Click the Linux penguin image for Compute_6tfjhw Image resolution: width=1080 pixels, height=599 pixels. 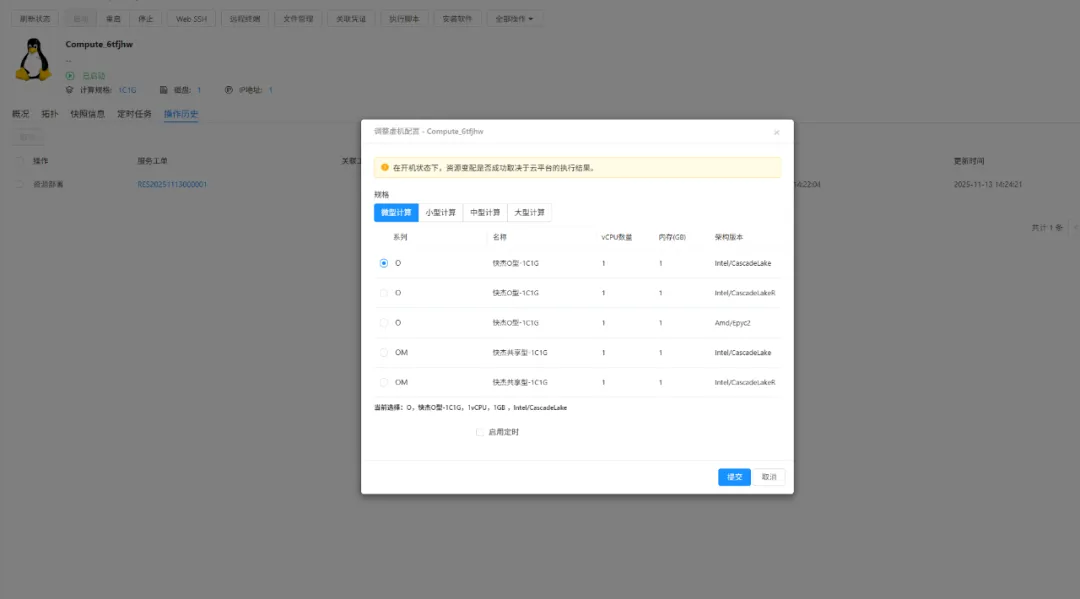tap(34, 60)
